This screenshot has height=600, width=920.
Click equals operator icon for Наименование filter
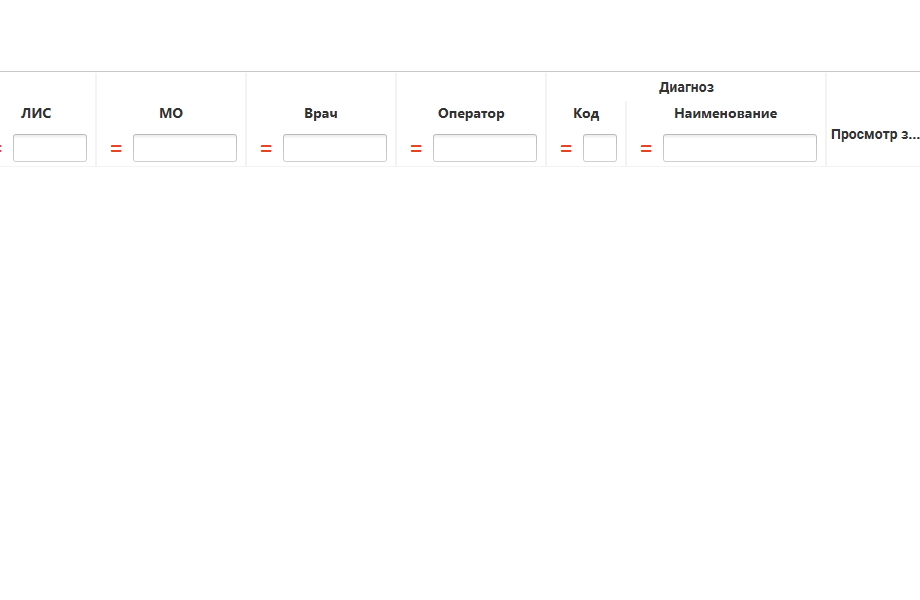click(x=646, y=148)
